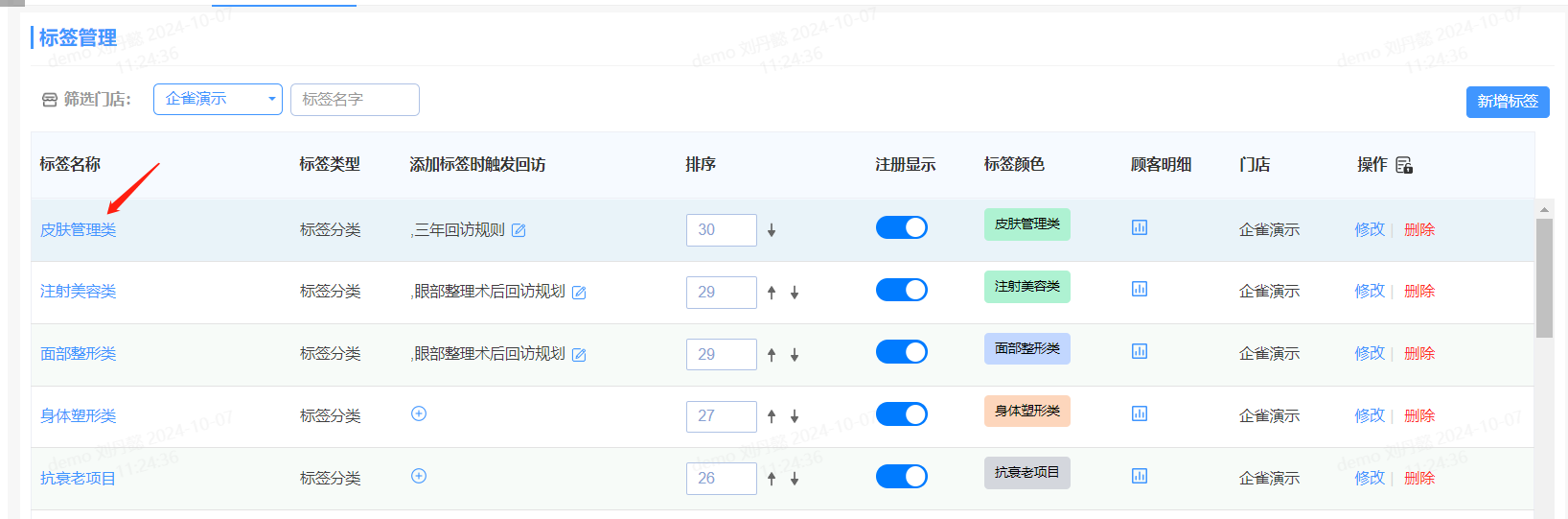The height and width of the screenshot is (519, 1568).
Task: Edit the revisit rule for 皮肤管理类
Action: (519, 230)
